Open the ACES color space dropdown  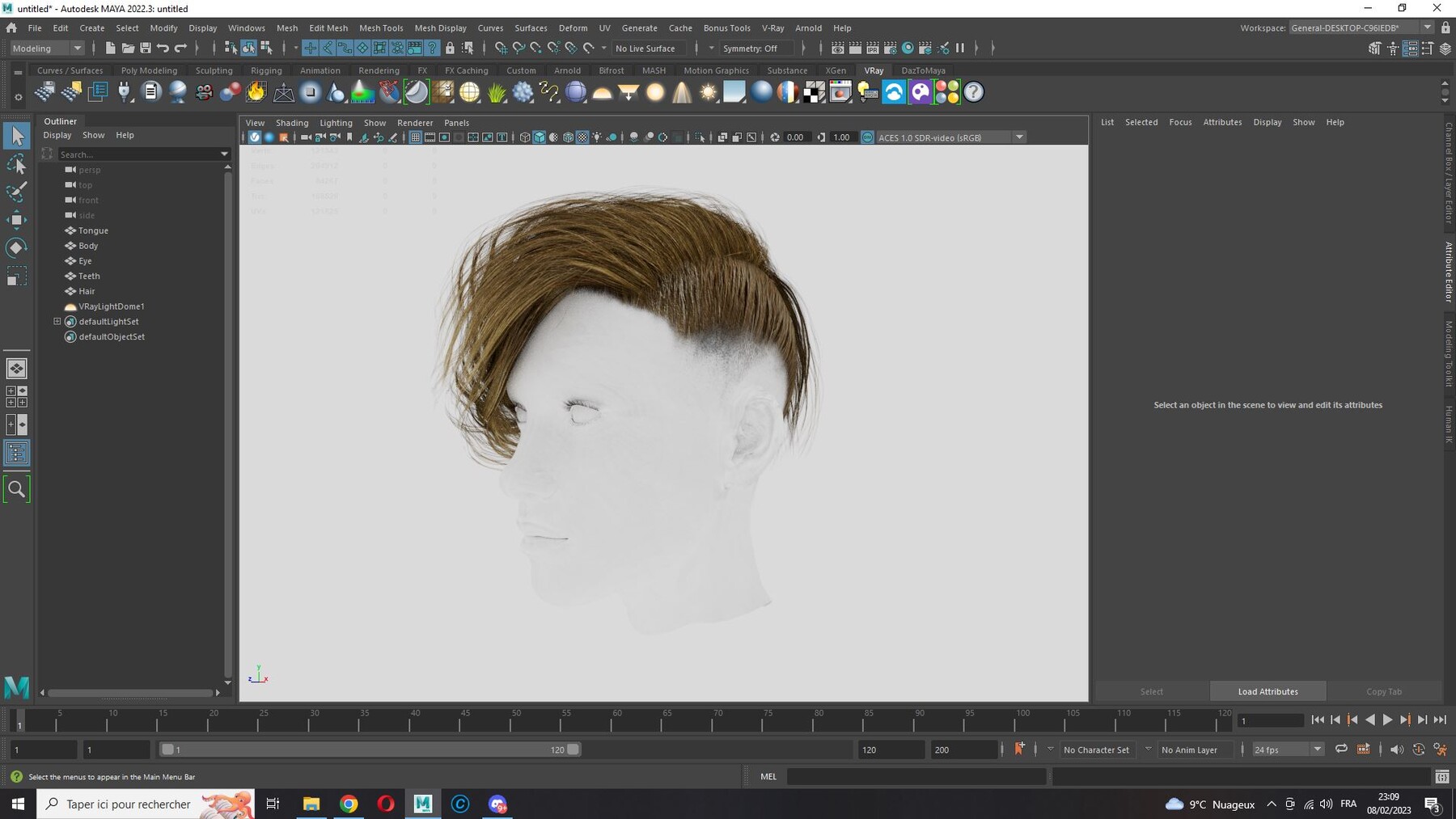click(1019, 137)
